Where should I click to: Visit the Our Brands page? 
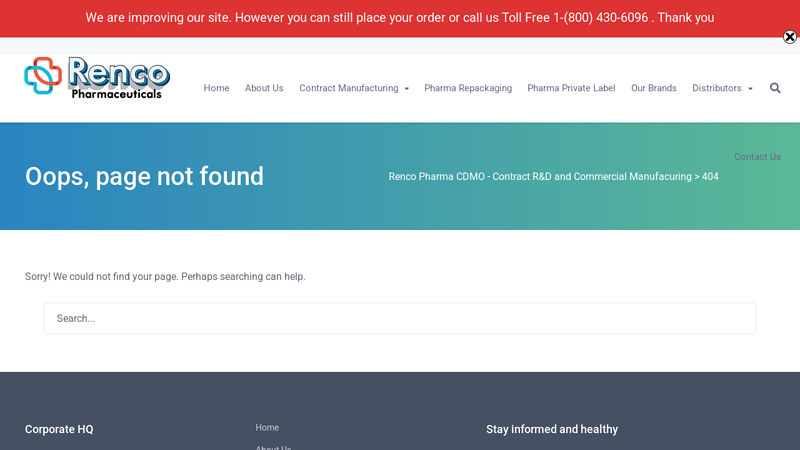(653, 88)
